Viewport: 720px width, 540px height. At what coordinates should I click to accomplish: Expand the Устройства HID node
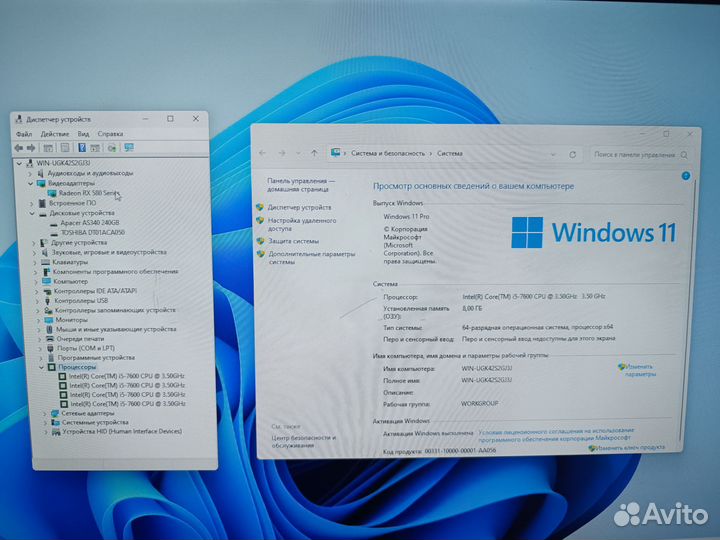point(45,432)
